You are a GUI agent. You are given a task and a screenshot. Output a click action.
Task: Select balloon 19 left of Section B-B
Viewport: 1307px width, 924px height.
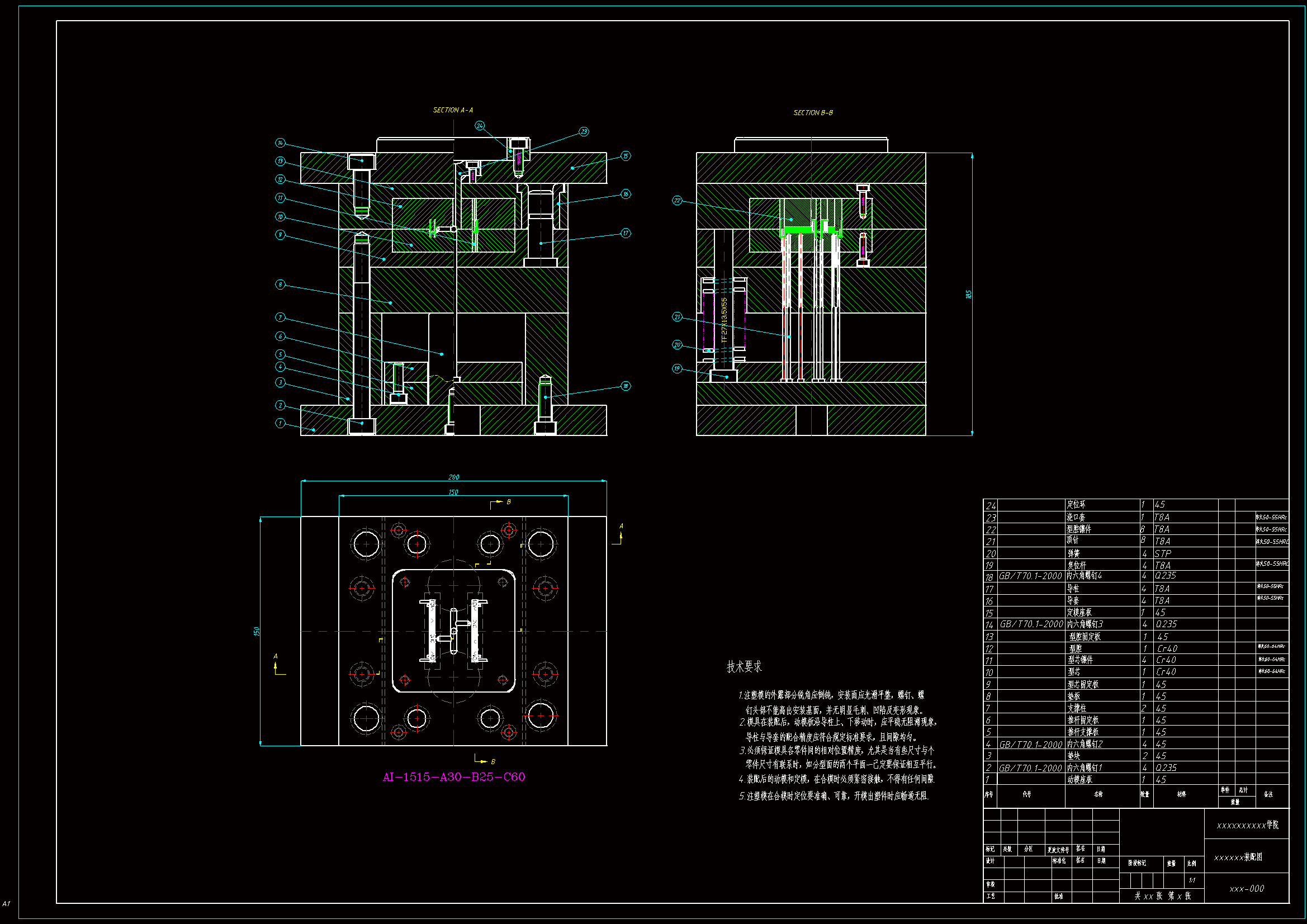click(677, 368)
